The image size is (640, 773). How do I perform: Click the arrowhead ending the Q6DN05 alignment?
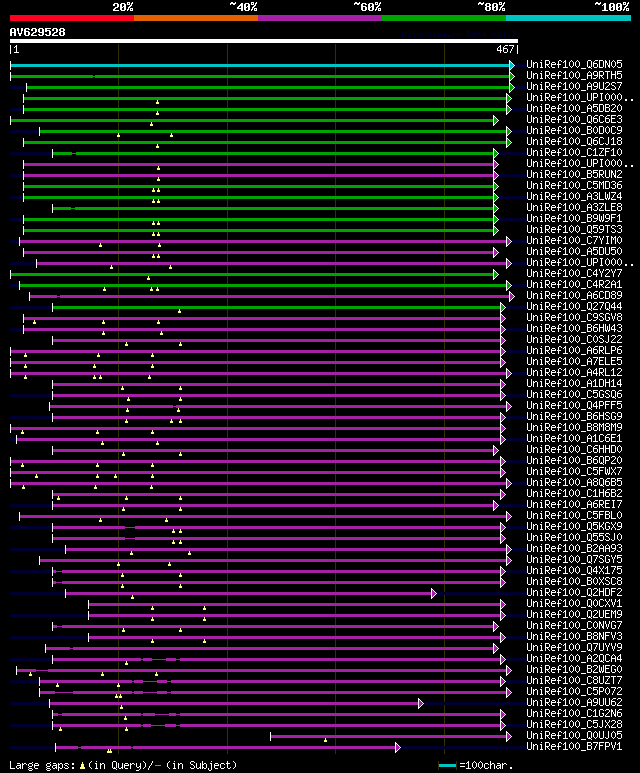pos(512,65)
